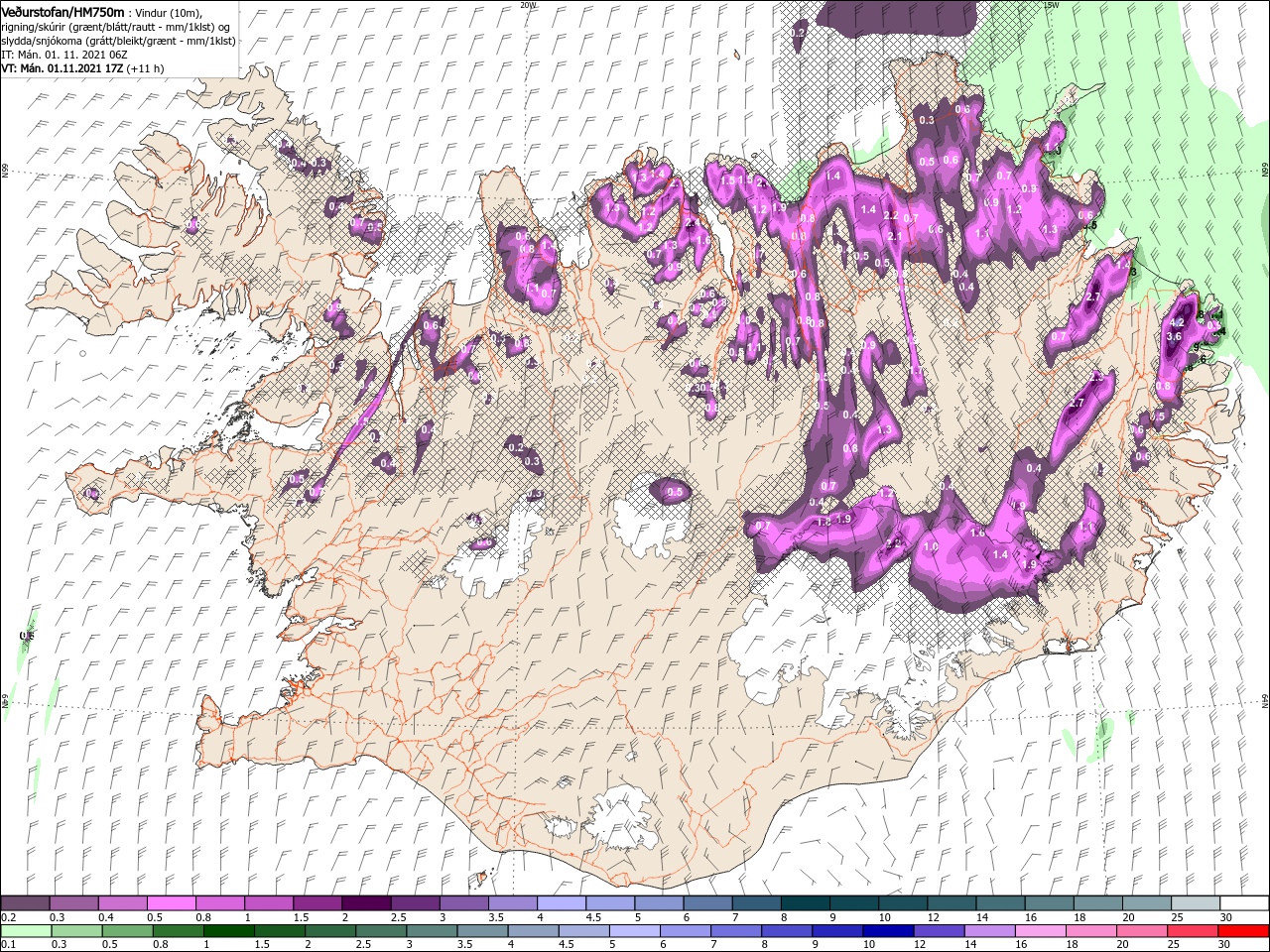Select bottom-row legend swatch starting at 1.5
The width and height of the screenshot is (1270, 952).
(279, 931)
